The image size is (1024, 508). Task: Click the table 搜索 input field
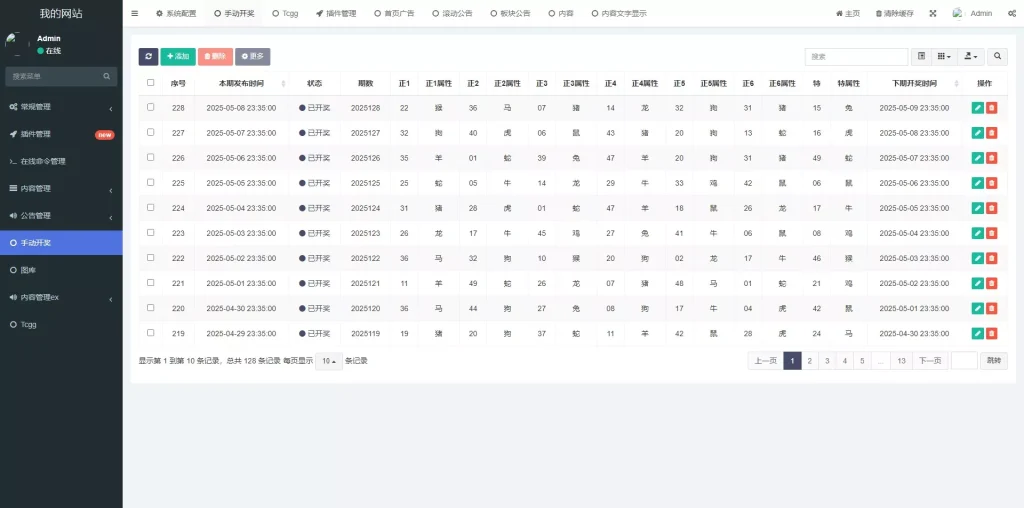tap(856, 57)
